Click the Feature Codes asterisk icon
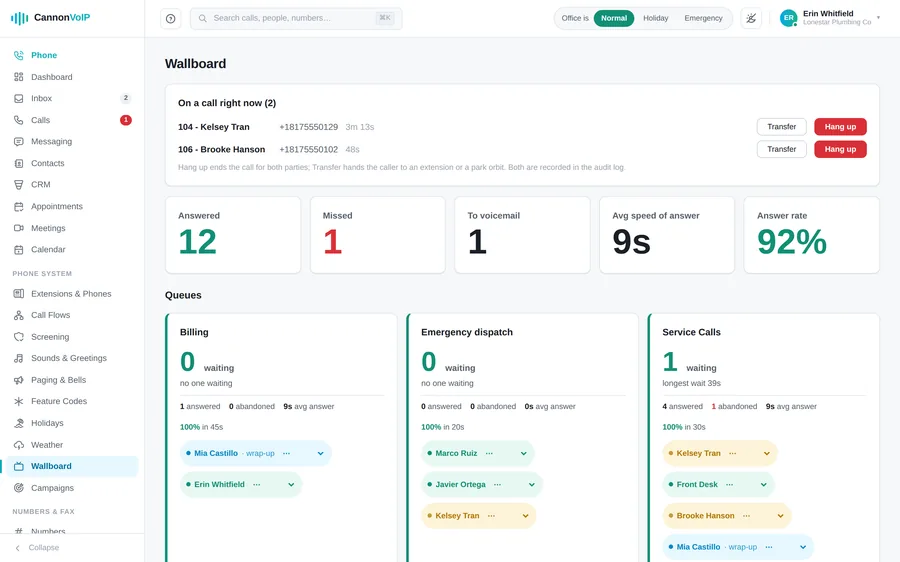900x562 pixels. point(19,401)
